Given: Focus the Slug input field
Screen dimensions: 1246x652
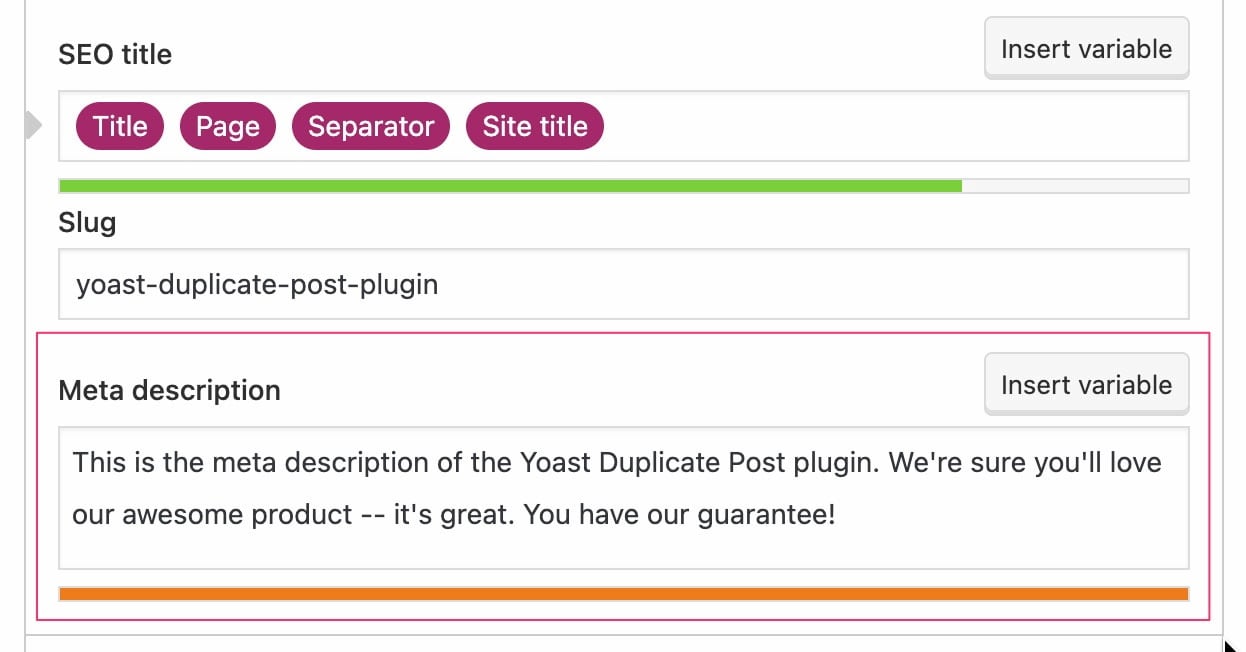Looking at the screenshot, I should [800, 285].
